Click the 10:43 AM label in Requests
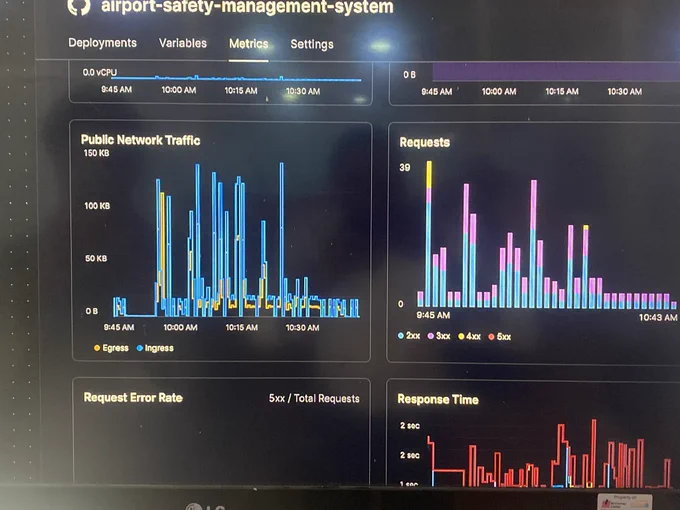680x510 pixels. coord(658,317)
